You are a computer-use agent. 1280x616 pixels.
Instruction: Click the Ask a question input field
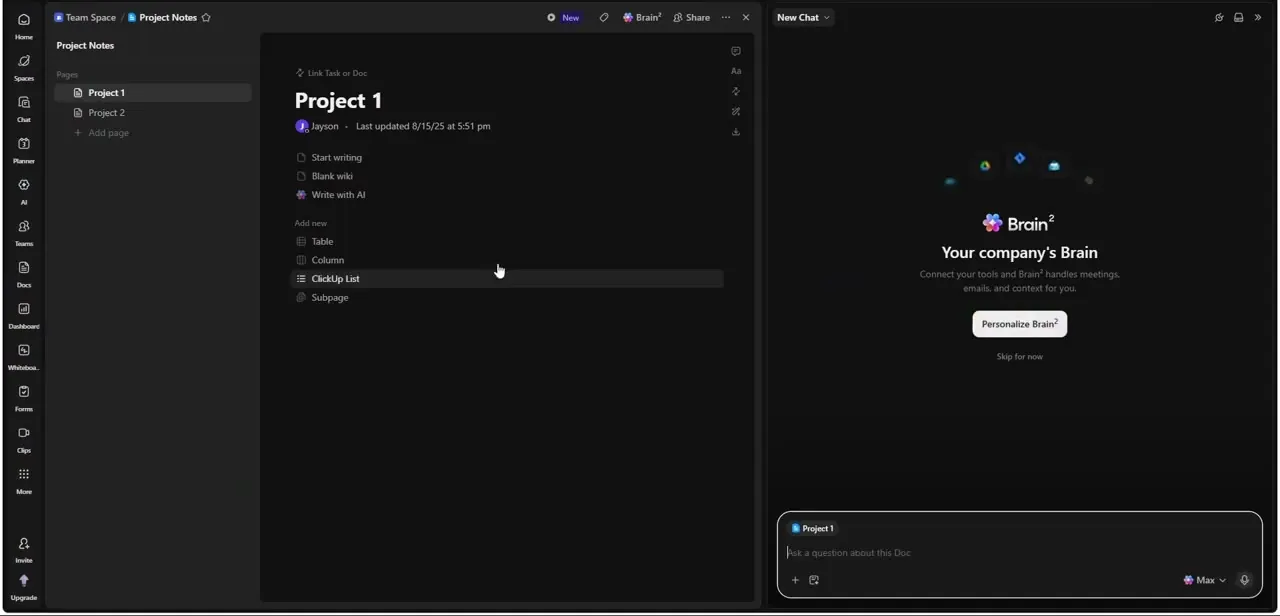coord(1019,552)
